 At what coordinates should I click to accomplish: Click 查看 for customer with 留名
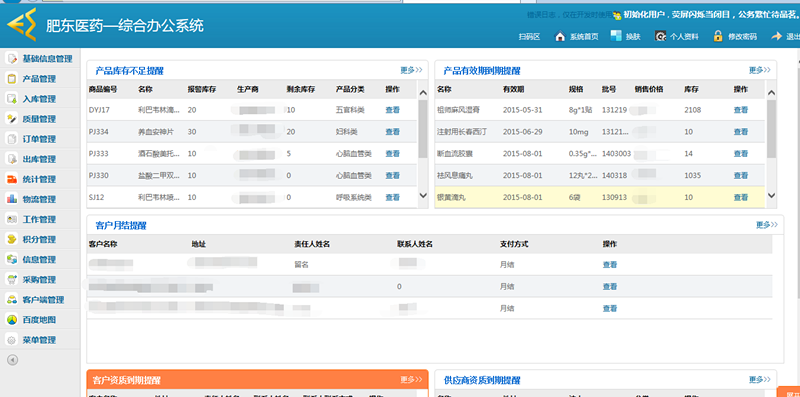[x=610, y=265]
